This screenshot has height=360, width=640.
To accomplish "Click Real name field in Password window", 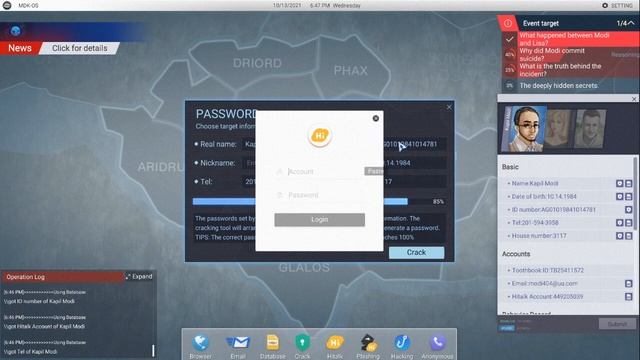I will click(249, 144).
